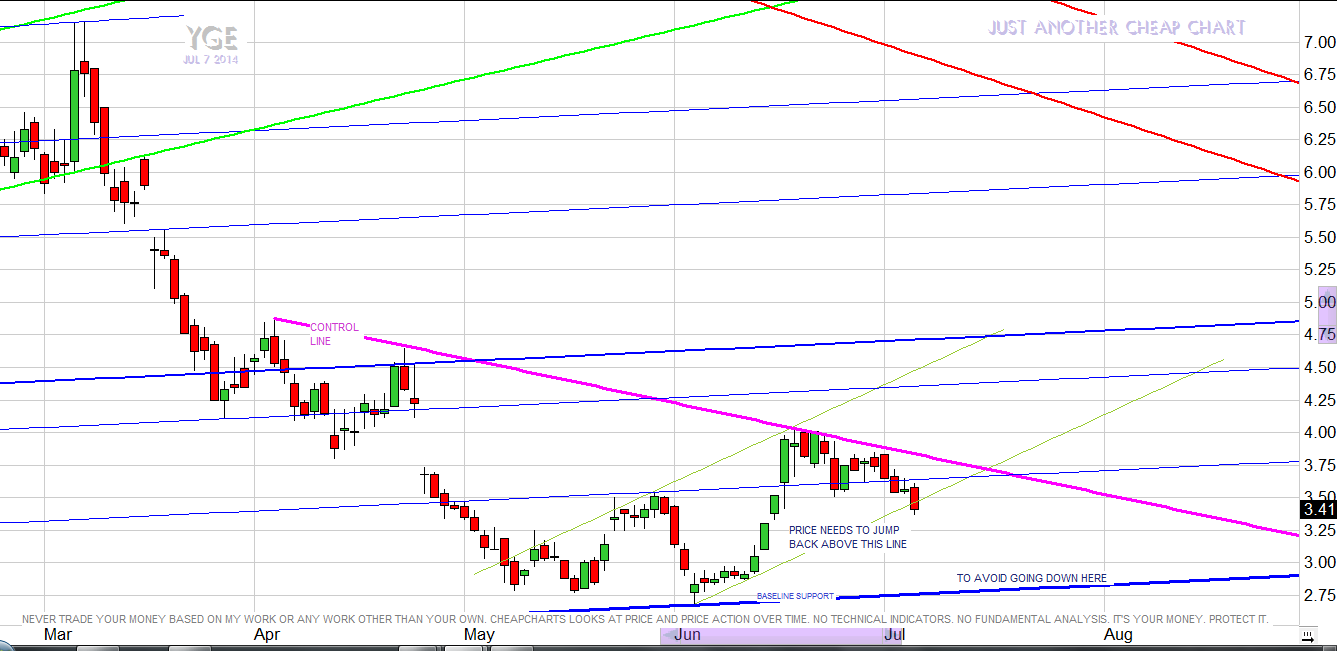Click the Aug label on the time axis
This screenshot has width=1337, height=651.
pos(1118,635)
